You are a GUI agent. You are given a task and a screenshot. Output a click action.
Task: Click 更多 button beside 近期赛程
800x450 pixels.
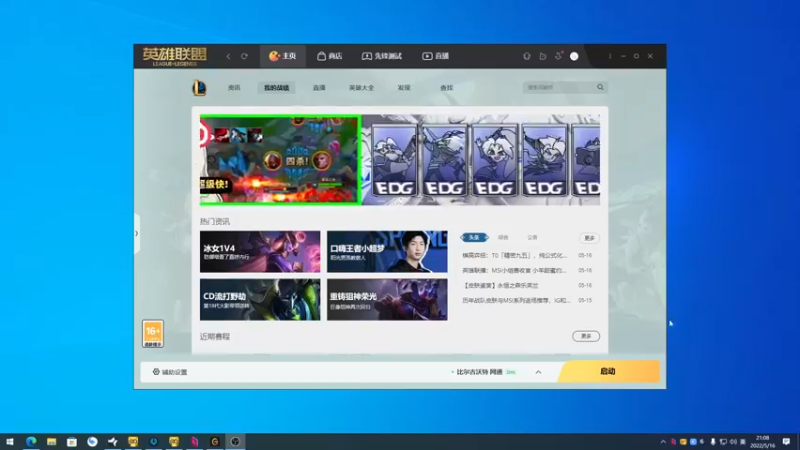[586, 336]
